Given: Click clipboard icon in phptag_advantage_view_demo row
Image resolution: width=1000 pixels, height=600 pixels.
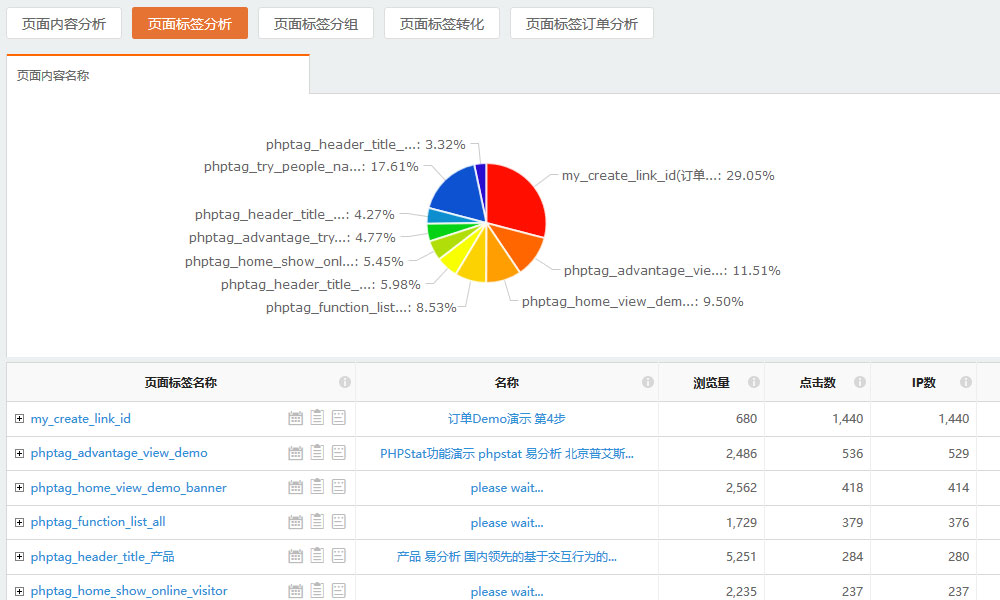Looking at the screenshot, I should (x=317, y=452).
